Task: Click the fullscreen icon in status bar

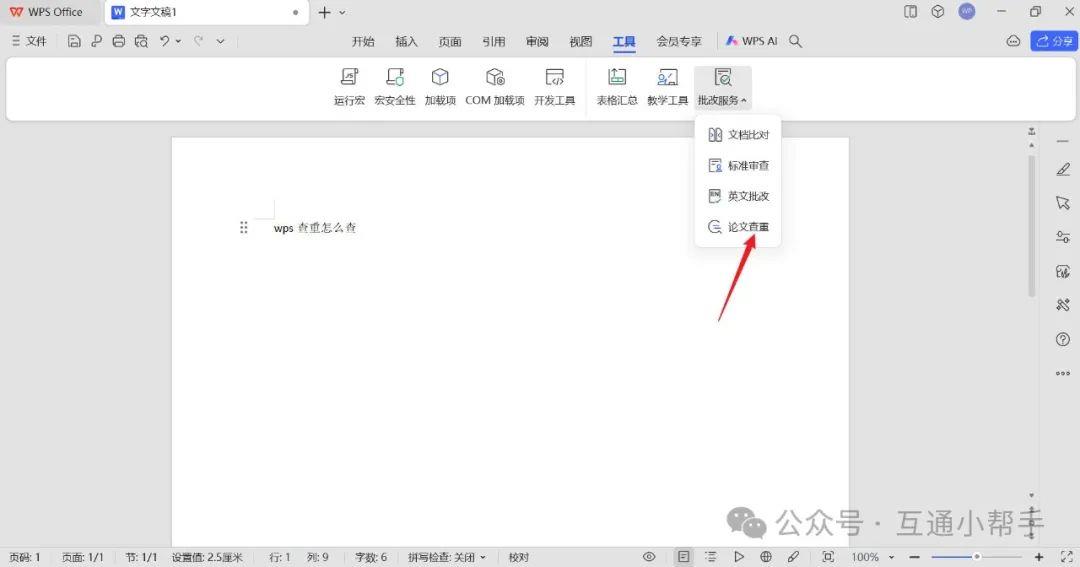Action: pyautogui.click(x=1066, y=557)
